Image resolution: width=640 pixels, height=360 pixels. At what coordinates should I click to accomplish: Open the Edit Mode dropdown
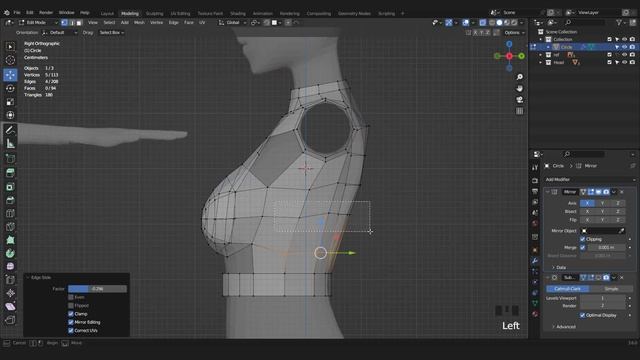pyautogui.click(x=38, y=22)
